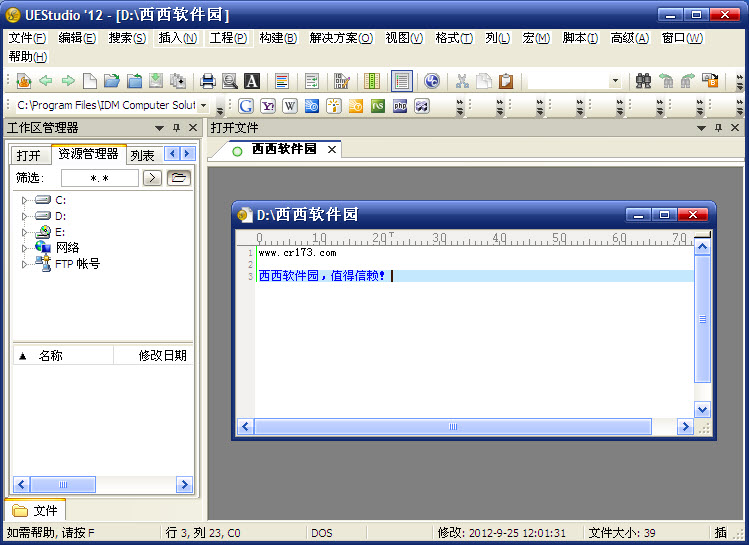Click the editor horizontal scrollbar thumb
This screenshot has width=749, height=545.
click(453, 427)
